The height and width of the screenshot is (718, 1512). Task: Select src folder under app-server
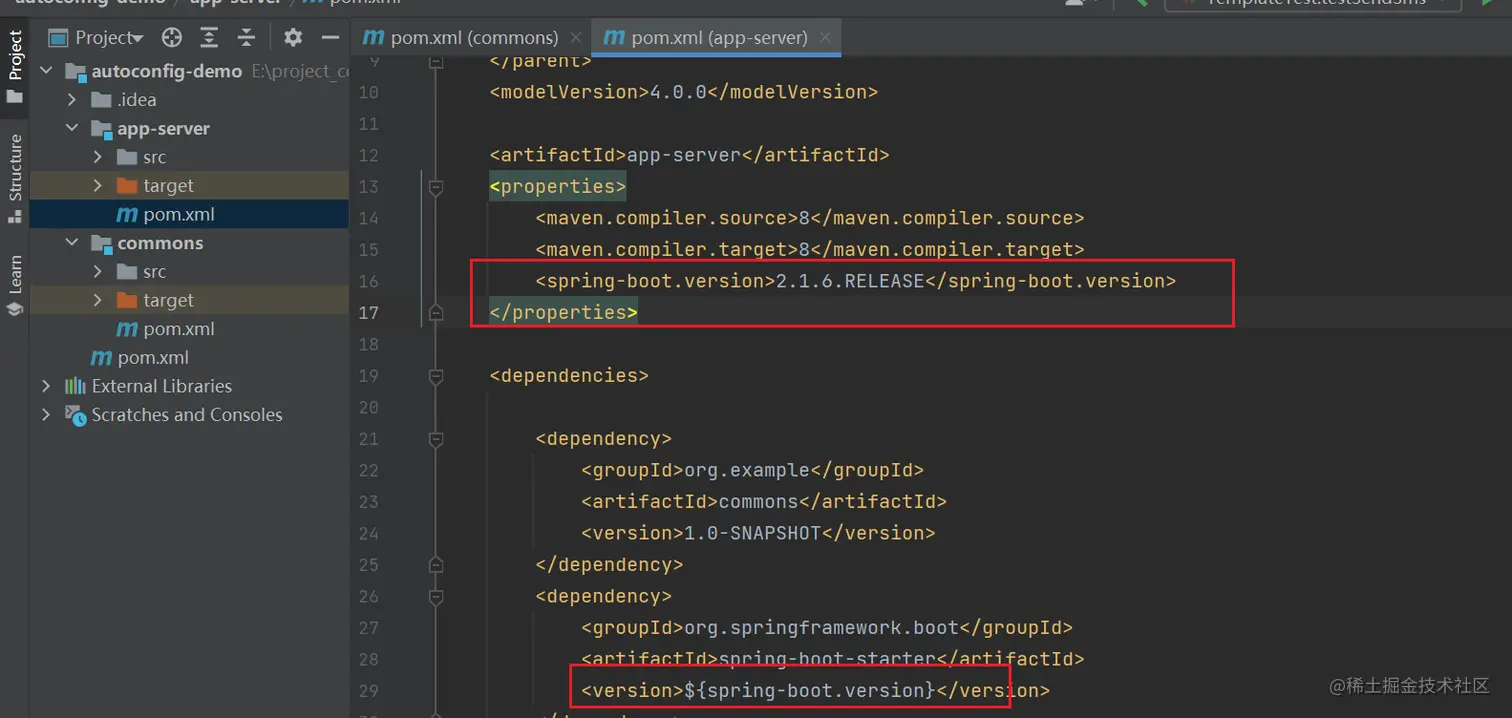click(x=154, y=157)
